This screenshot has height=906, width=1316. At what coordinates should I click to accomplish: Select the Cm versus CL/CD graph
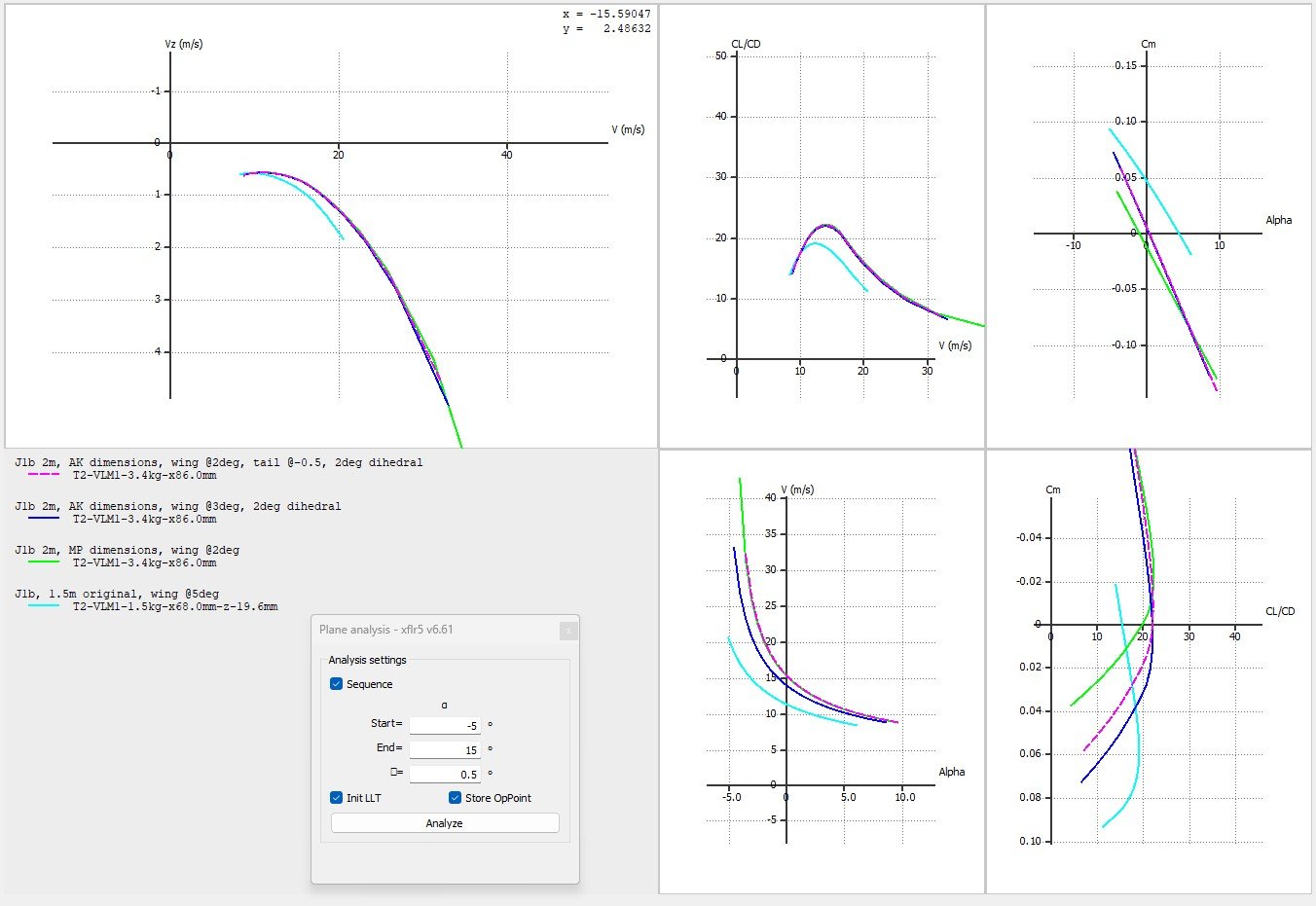[1149, 671]
